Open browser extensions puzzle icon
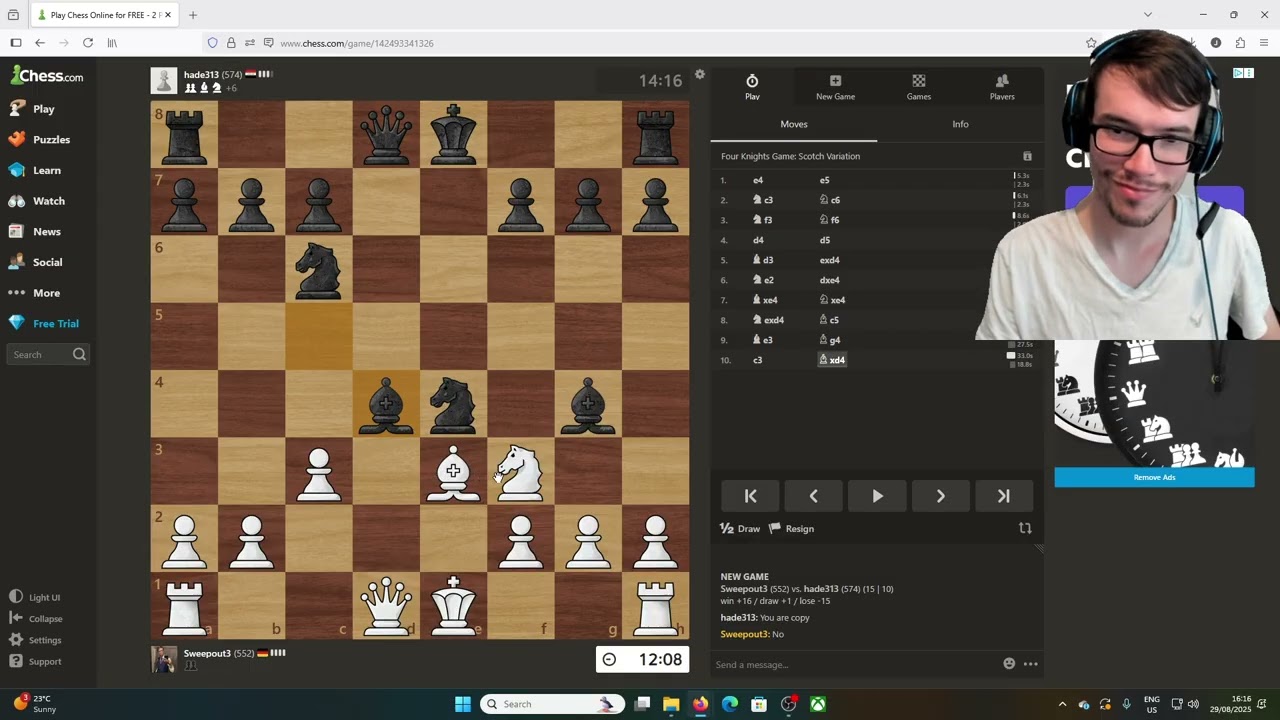This screenshot has width=1280, height=720. point(1240,43)
